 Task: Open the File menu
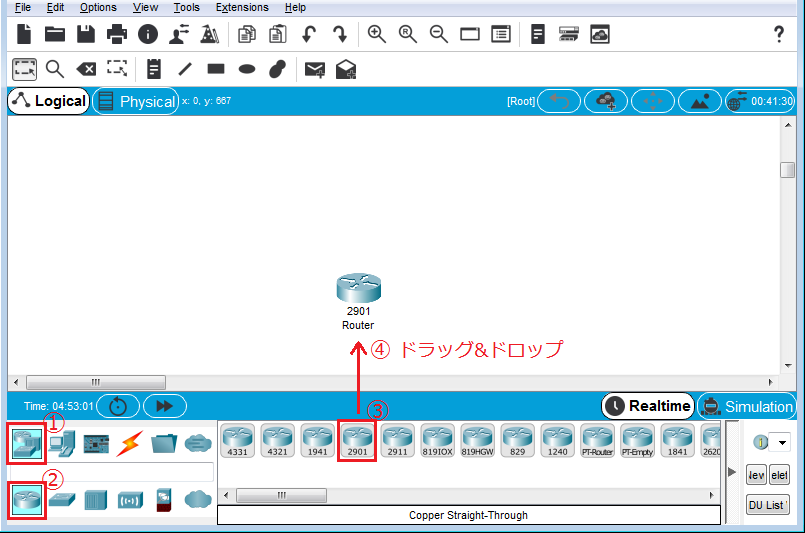point(23,7)
